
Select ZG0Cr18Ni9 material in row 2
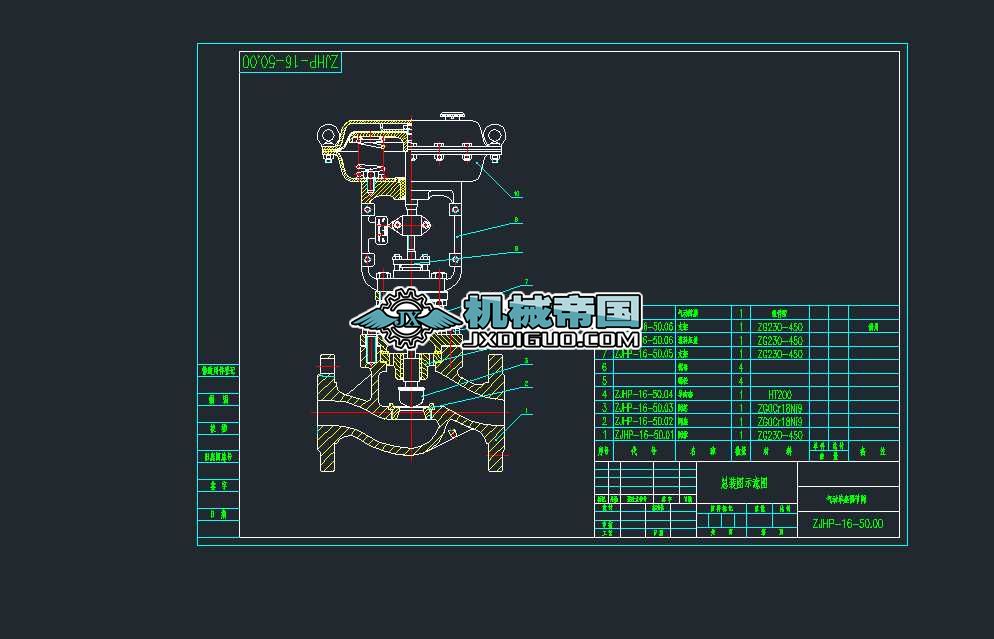[780, 421]
